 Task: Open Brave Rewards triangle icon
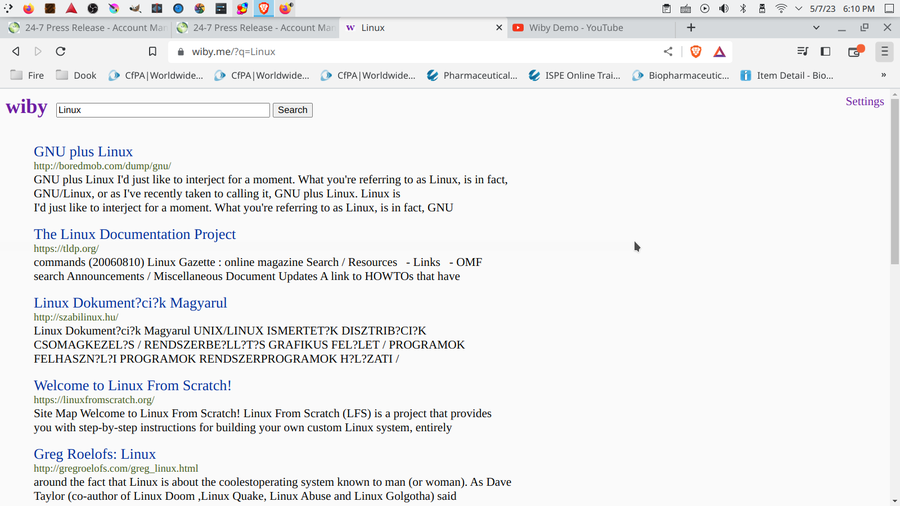coord(719,52)
